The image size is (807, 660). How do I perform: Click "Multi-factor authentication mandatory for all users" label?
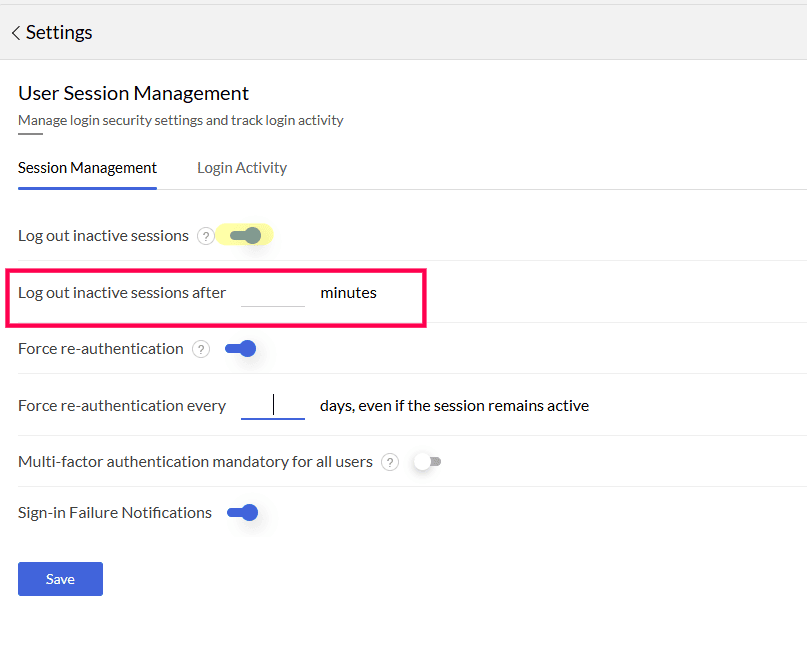(195, 462)
